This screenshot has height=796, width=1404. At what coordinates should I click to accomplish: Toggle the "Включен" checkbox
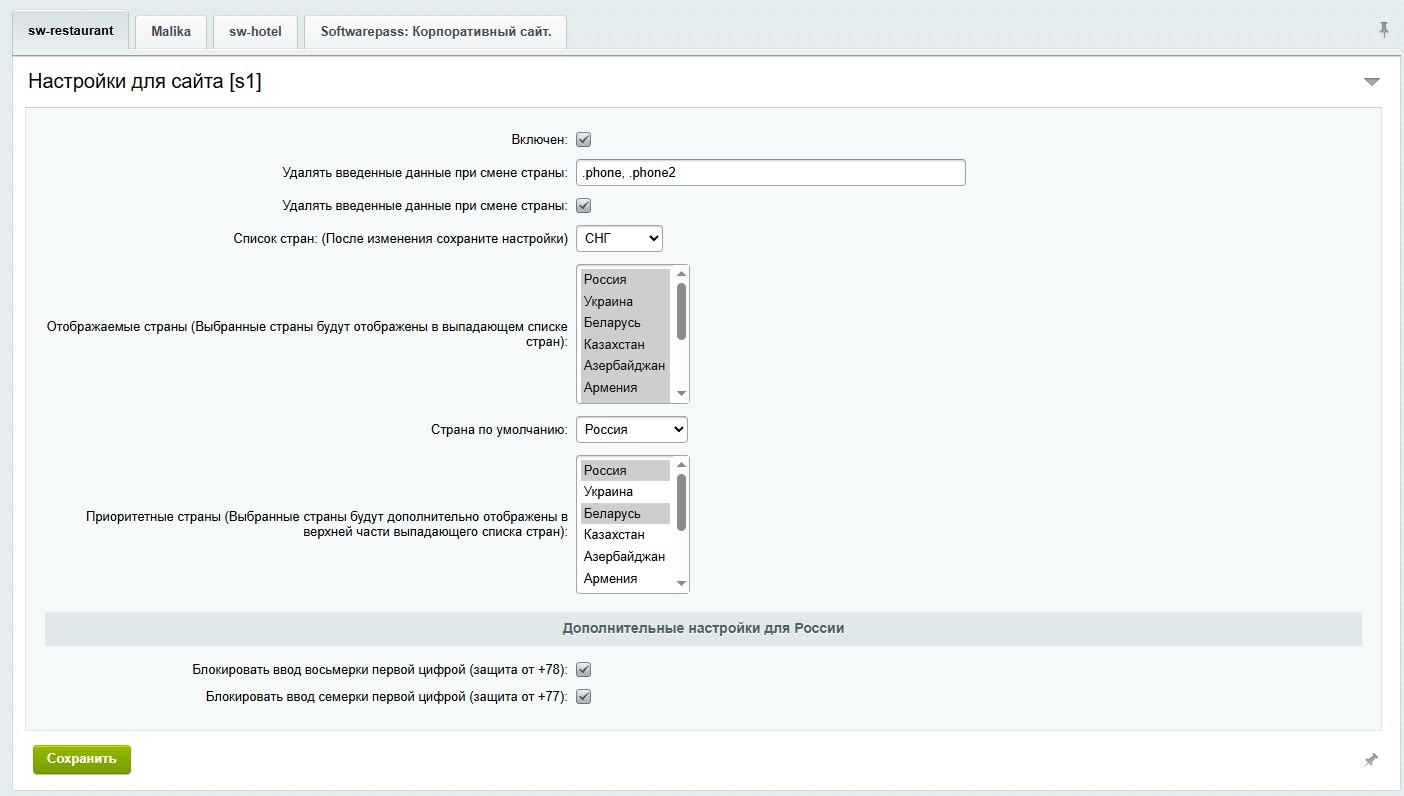[584, 140]
